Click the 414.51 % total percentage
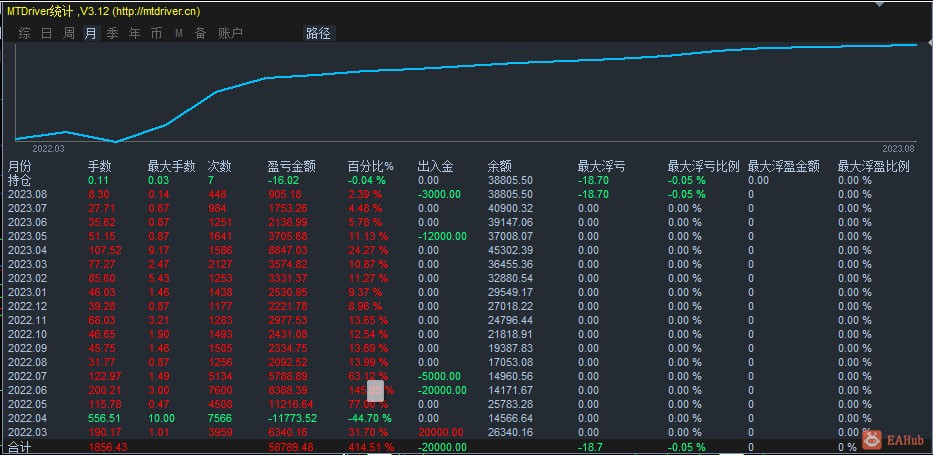The width and height of the screenshot is (933, 455). pos(371,446)
